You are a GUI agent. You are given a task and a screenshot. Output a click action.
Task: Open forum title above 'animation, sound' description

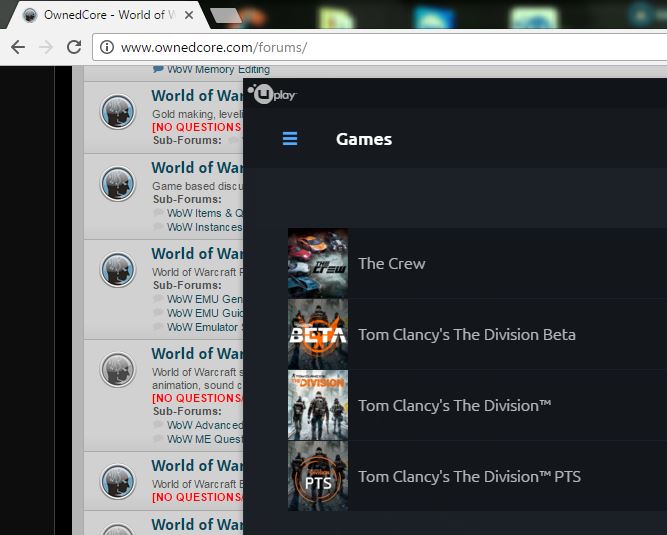197,353
